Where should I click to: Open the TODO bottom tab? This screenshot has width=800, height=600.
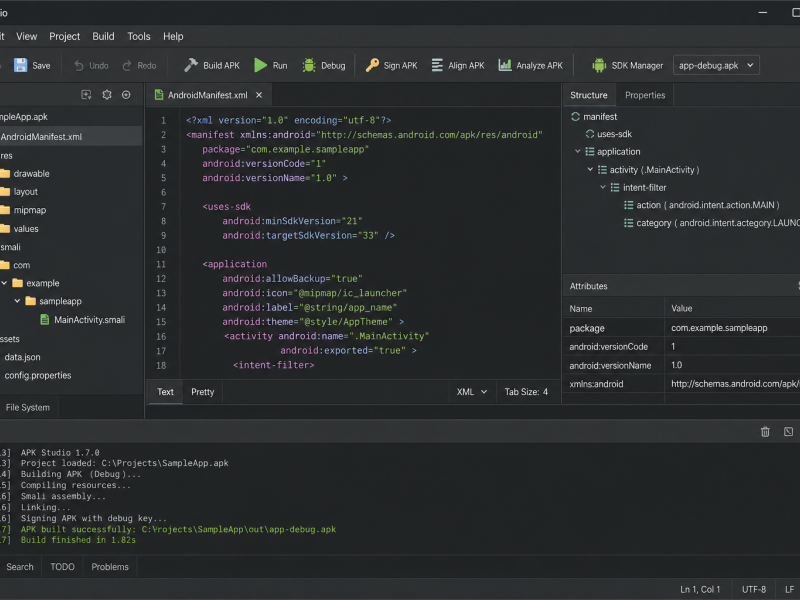point(62,567)
